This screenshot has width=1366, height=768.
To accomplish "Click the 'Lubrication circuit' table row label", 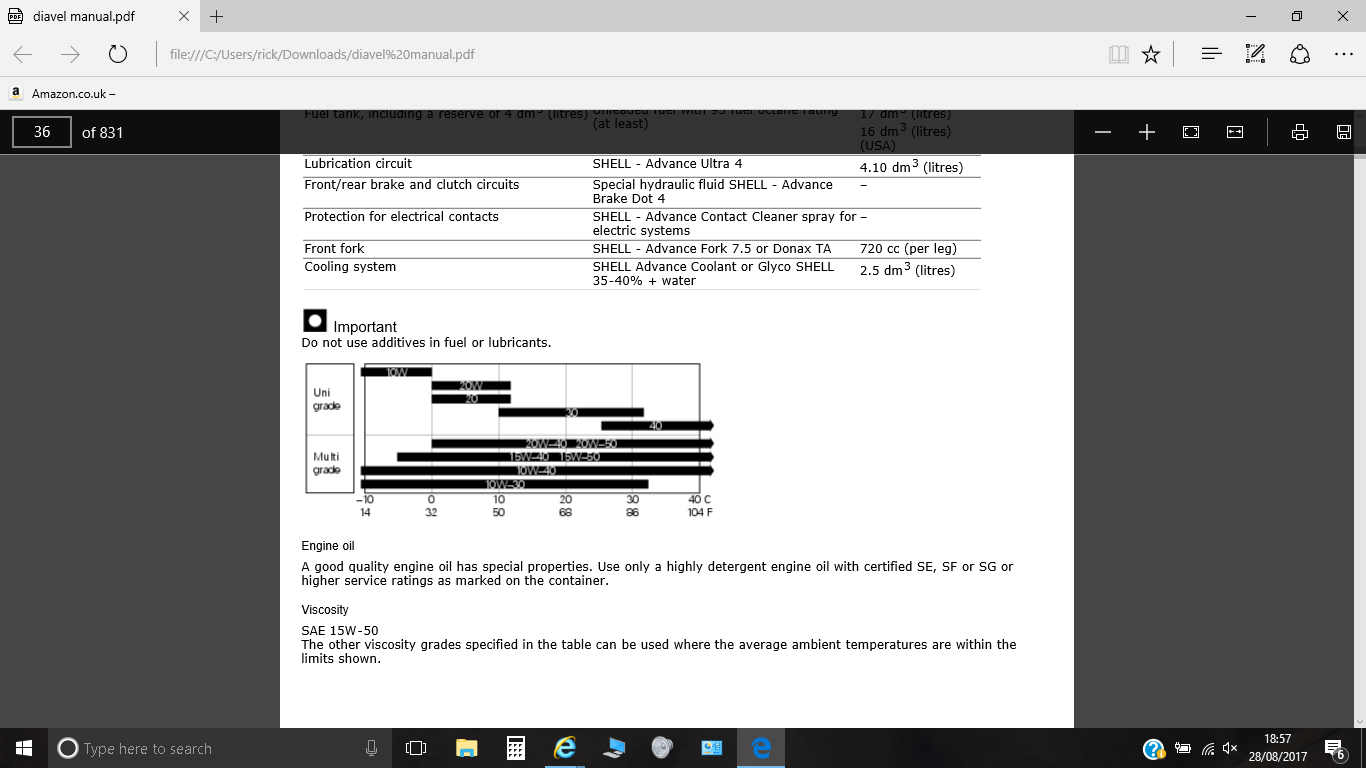I will [358, 164].
